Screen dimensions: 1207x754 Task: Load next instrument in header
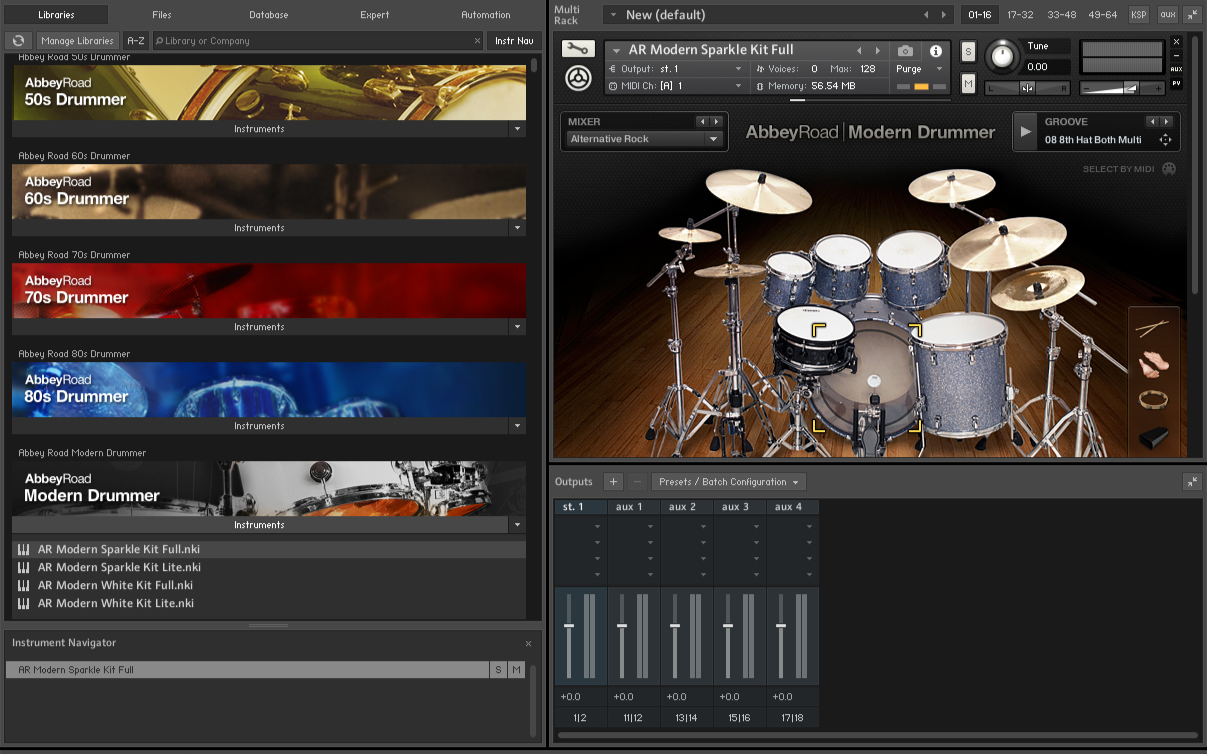click(878, 51)
